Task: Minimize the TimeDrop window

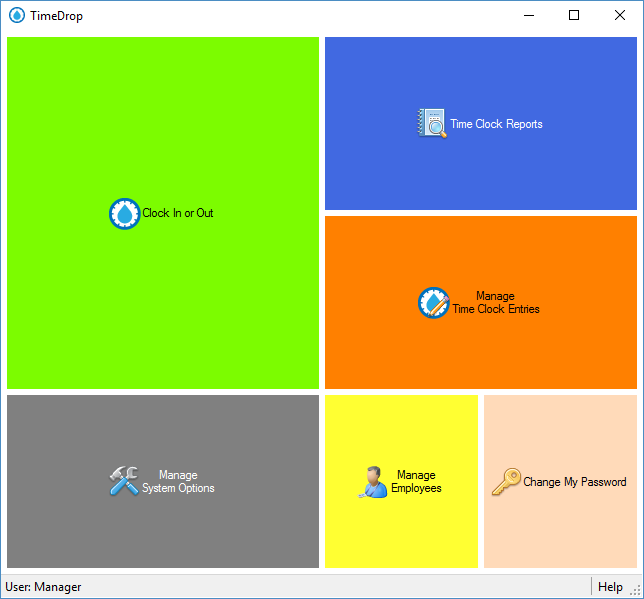Action: point(529,16)
